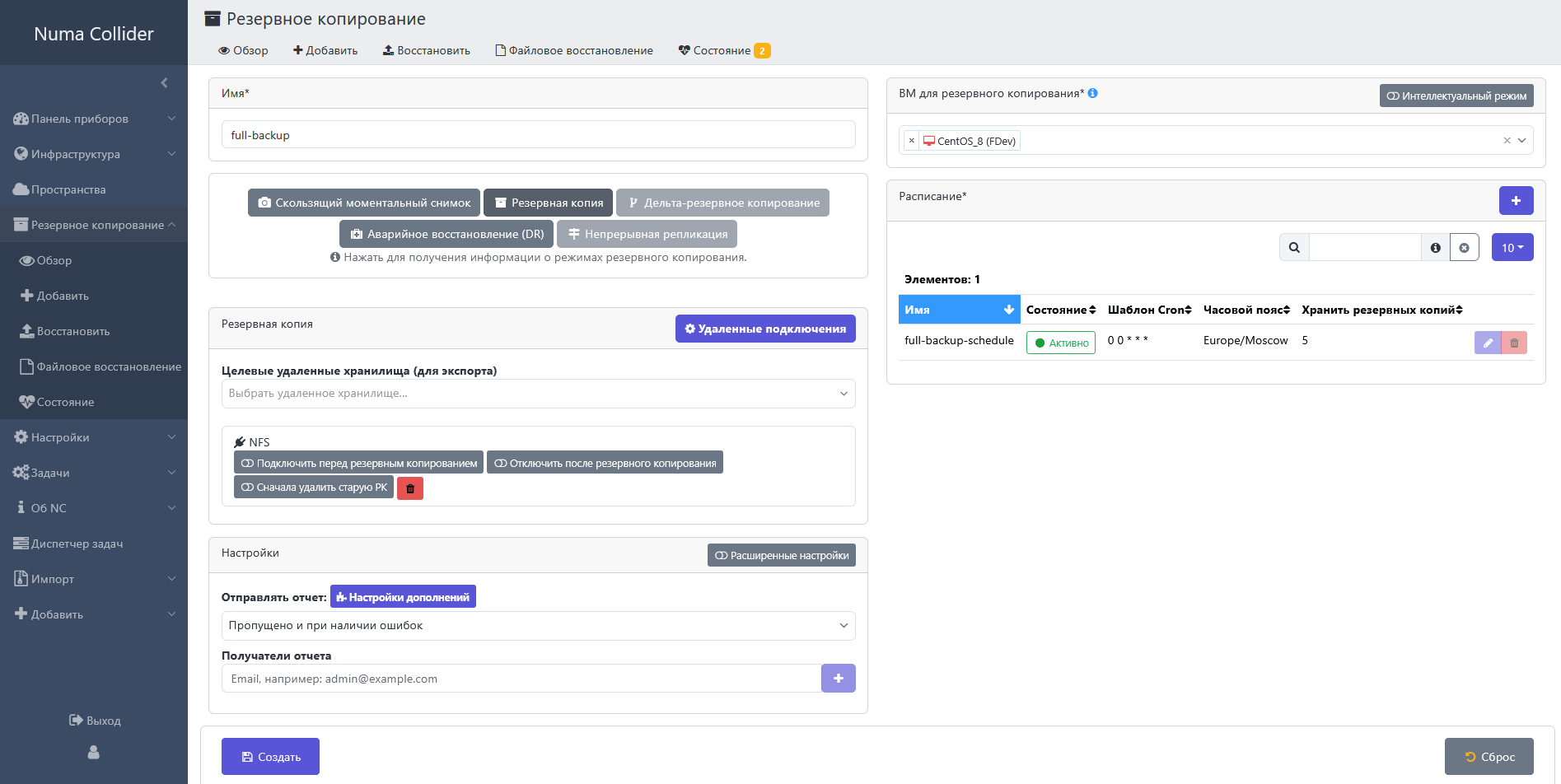This screenshot has height=784, width=1561.
Task: Toggle Сначала удалить старую РК
Action: [313, 487]
